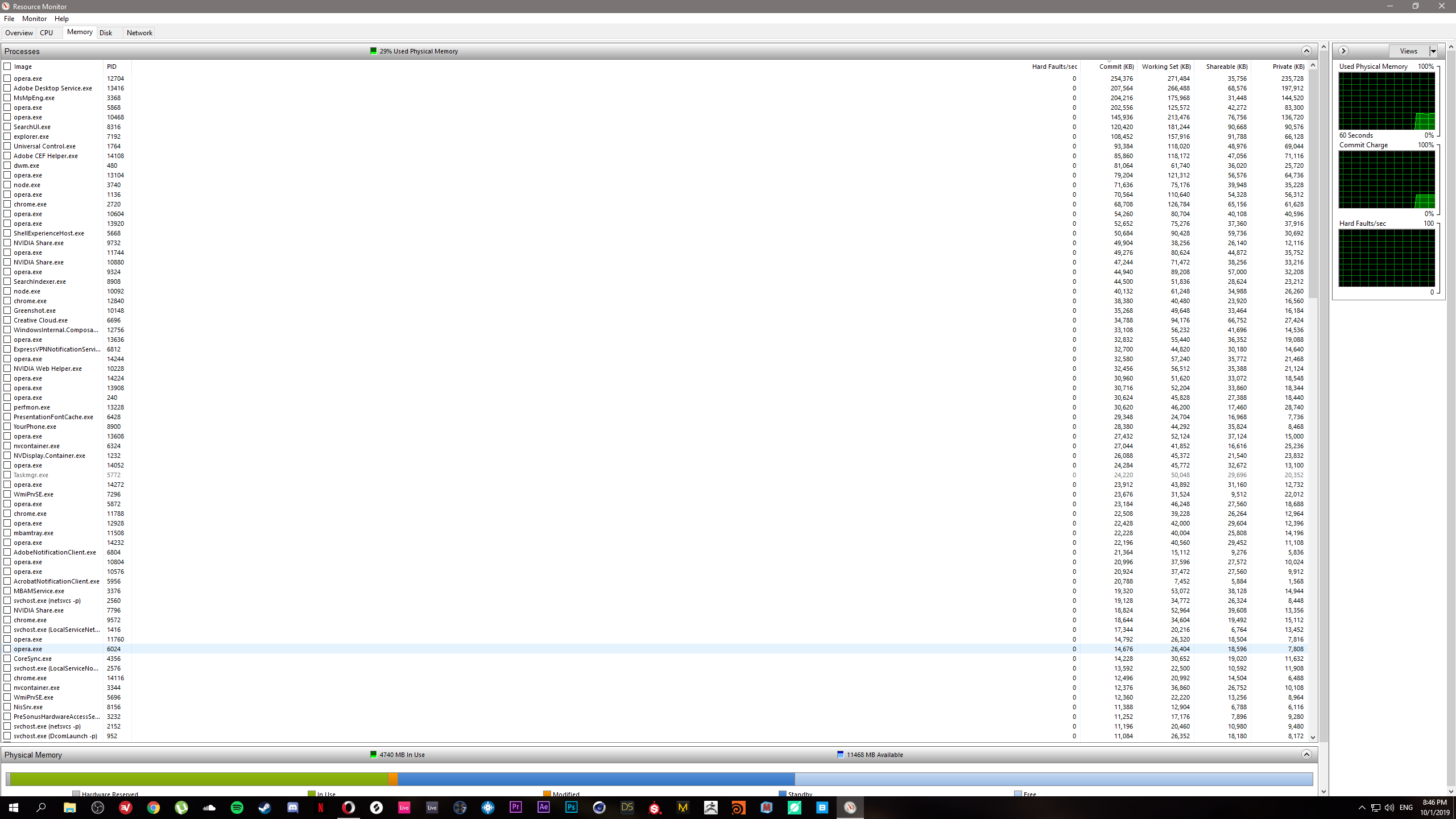Click the Resource Monitor taskbar icon

(x=850, y=807)
